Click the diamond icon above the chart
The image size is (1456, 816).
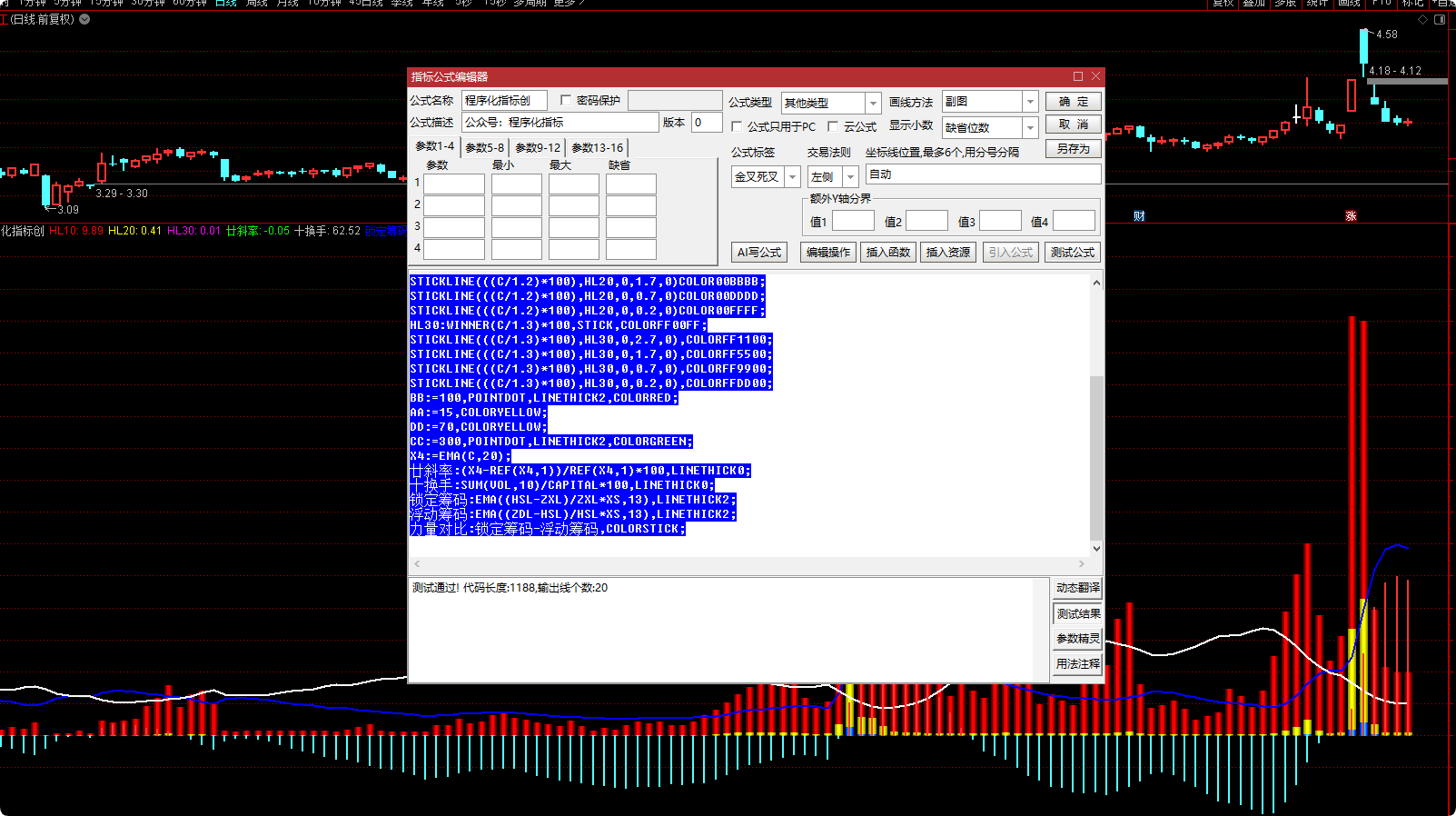tap(1422, 19)
